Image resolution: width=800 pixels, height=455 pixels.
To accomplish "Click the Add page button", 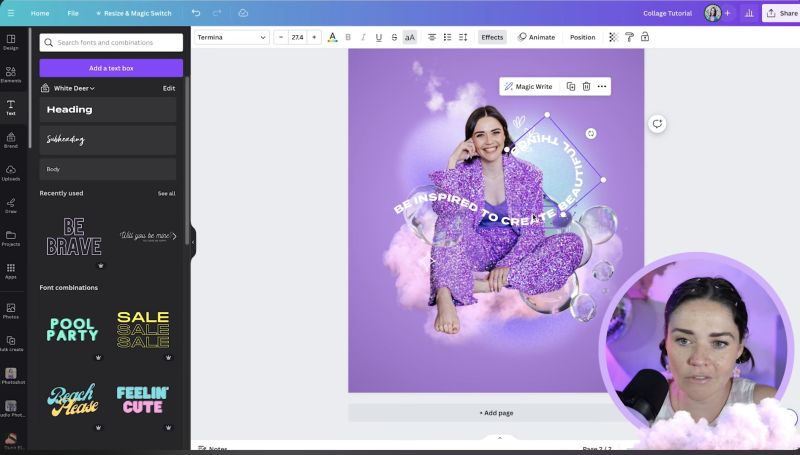I will click(496, 413).
